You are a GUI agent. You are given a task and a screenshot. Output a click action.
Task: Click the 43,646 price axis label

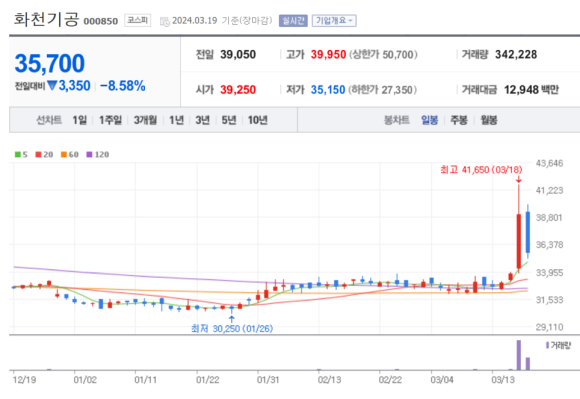tap(549, 163)
